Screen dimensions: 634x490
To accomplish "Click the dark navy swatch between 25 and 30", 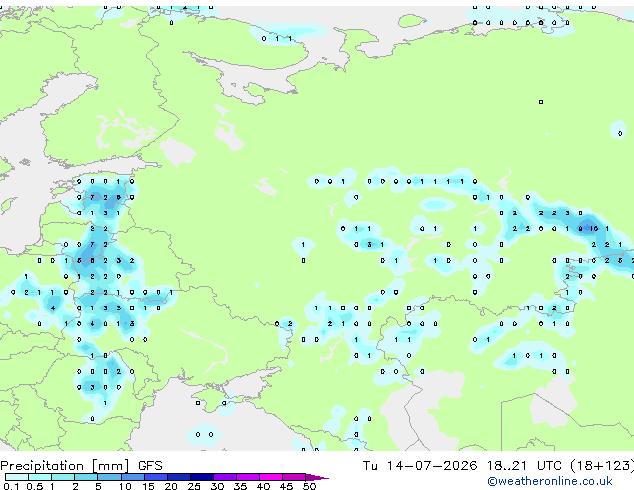I will click(201, 477).
